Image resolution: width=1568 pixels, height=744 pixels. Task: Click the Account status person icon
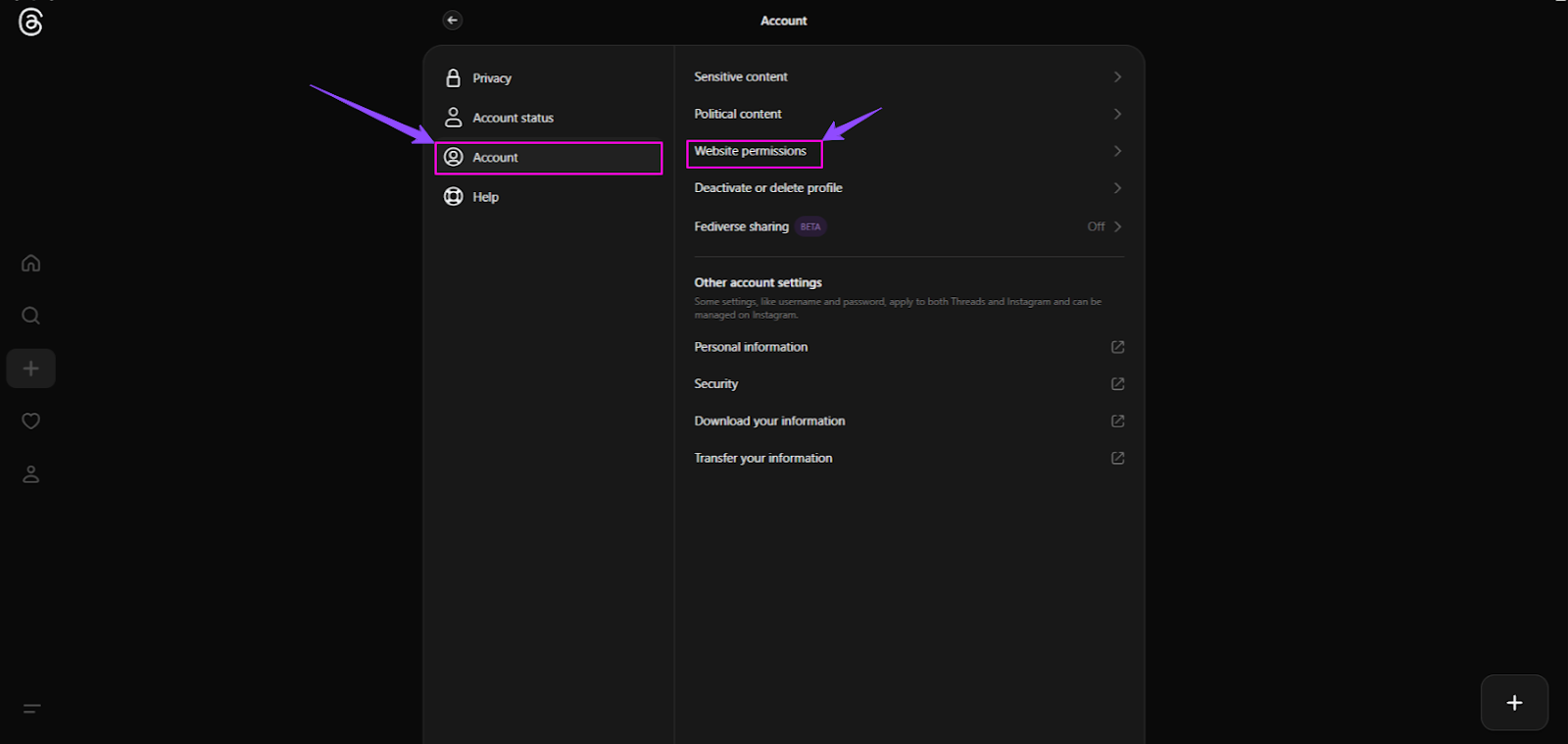pyautogui.click(x=453, y=118)
